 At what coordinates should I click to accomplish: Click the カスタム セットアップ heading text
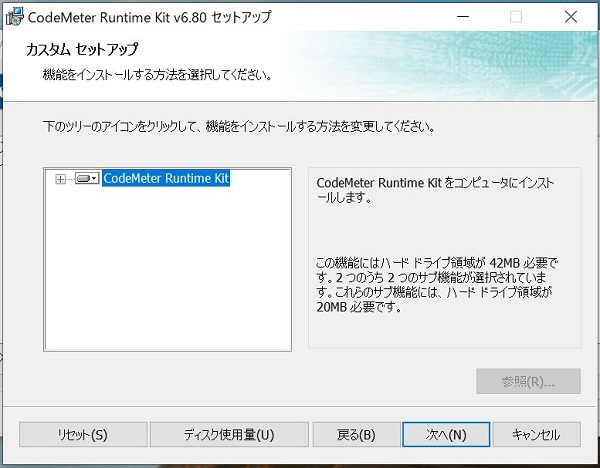click(x=82, y=49)
